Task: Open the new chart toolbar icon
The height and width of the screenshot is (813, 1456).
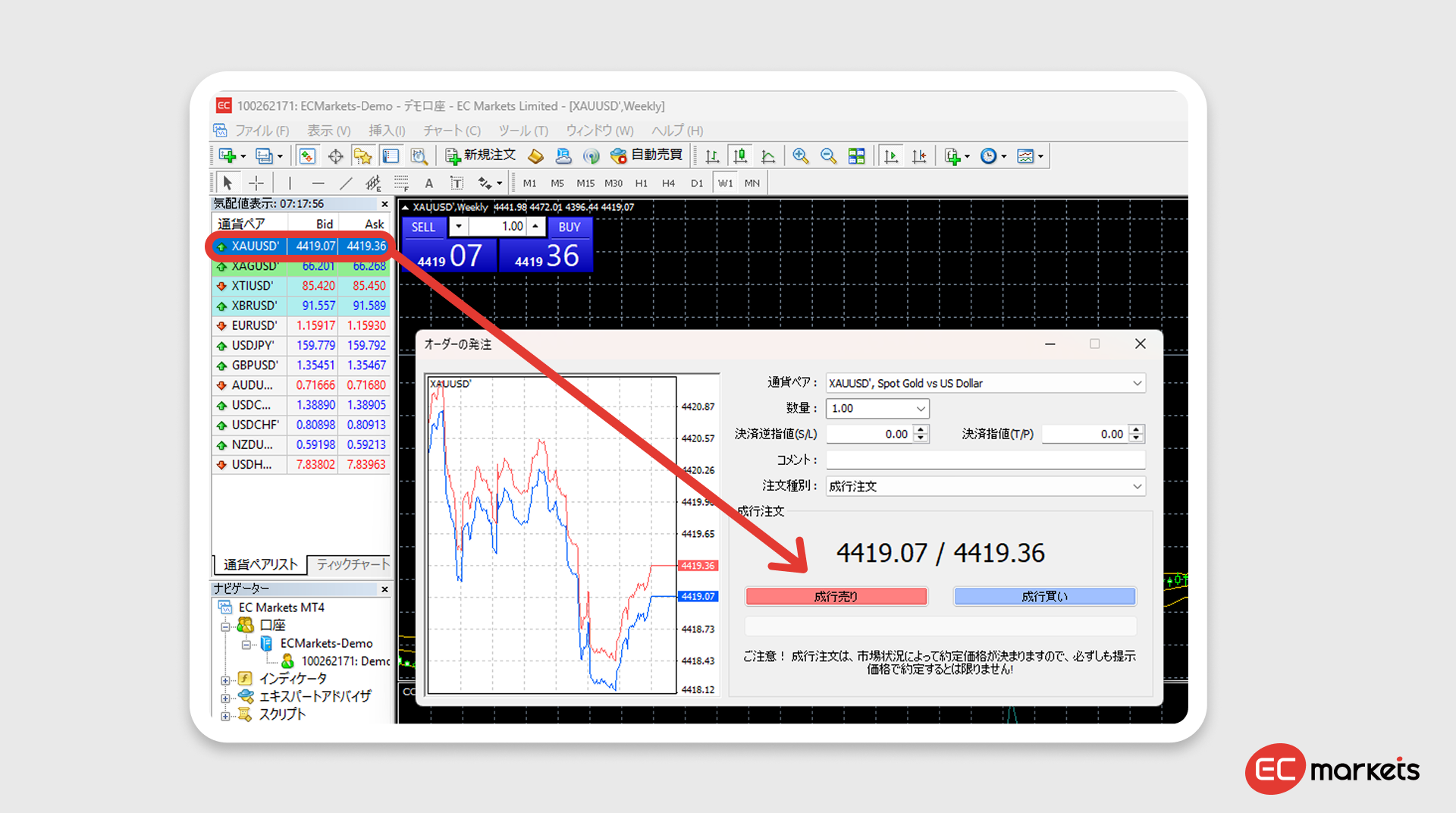Action: point(231,156)
